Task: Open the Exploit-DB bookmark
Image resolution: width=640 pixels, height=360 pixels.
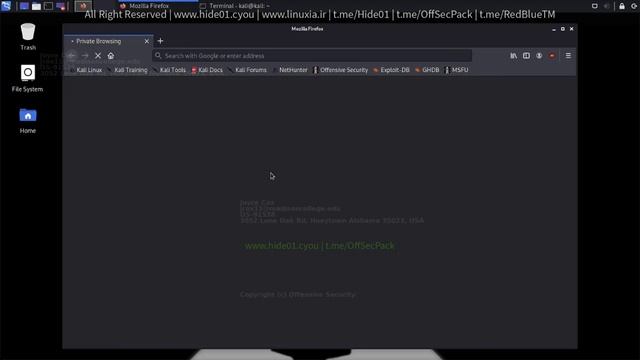Action: 391,70
